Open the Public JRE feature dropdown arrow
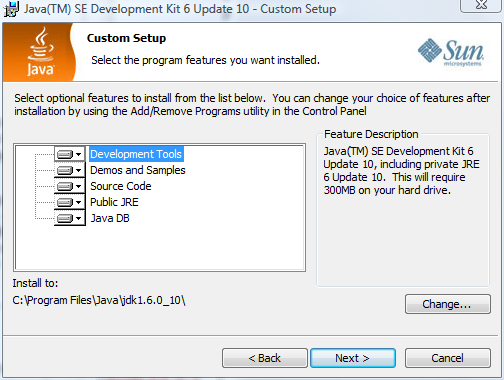The height and width of the screenshot is (380, 504). pyautogui.click(x=79, y=202)
